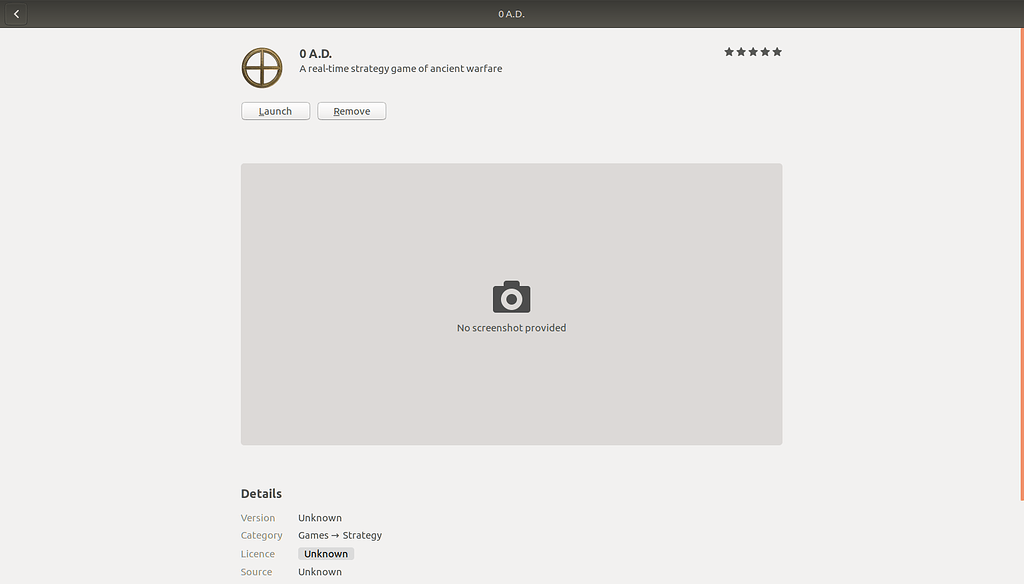Select the first rating star
The image size is (1024, 584).
pyautogui.click(x=728, y=50)
